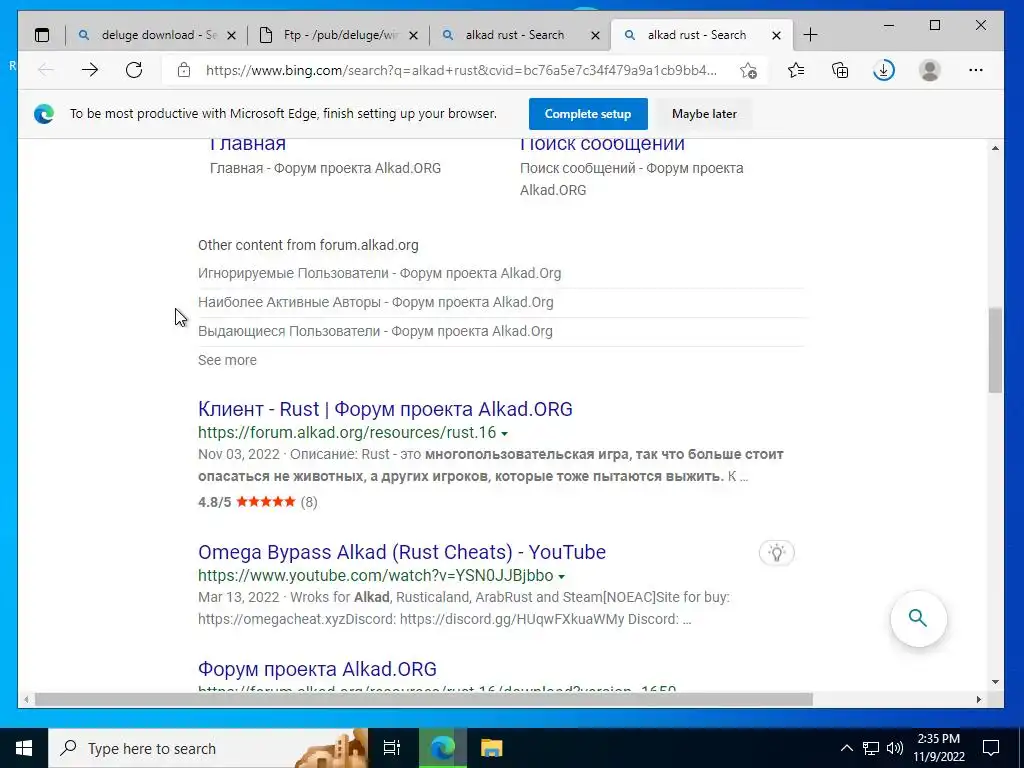The height and width of the screenshot is (768, 1024).
Task: Expand dropdown arrow next to forum.alkad.org/resources/rust.16
Action: tap(504, 434)
